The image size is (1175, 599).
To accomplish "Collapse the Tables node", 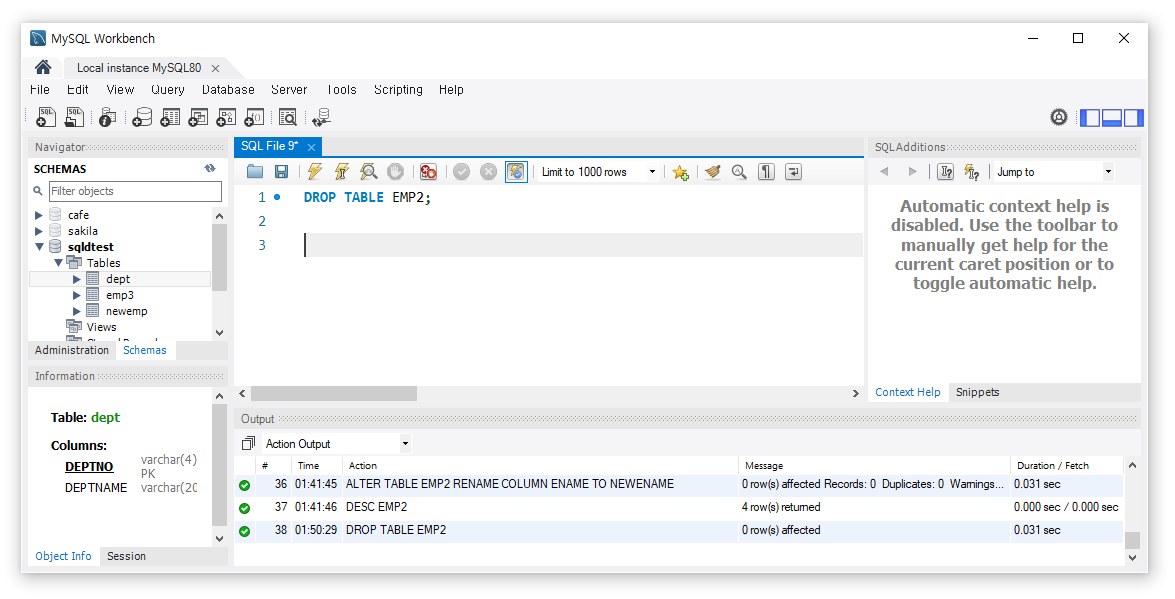I will tap(58, 263).
